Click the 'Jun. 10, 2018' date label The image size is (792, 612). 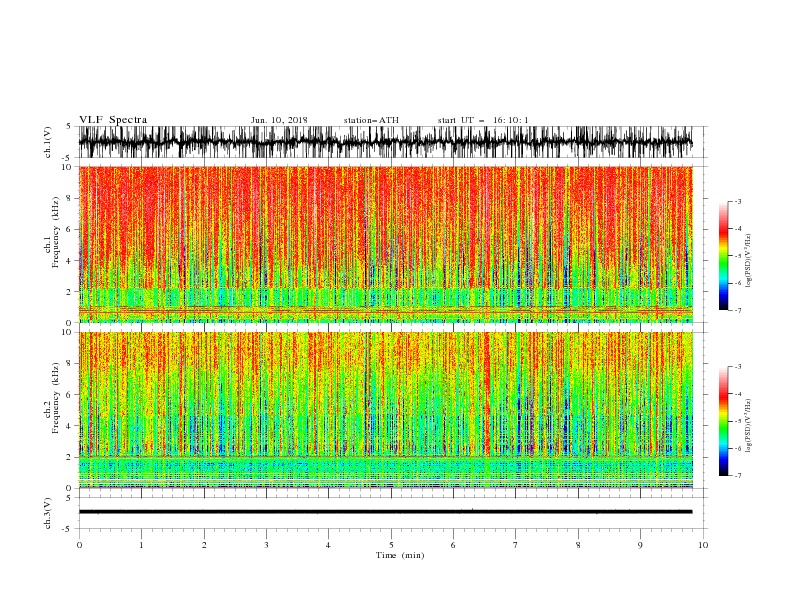tap(279, 120)
